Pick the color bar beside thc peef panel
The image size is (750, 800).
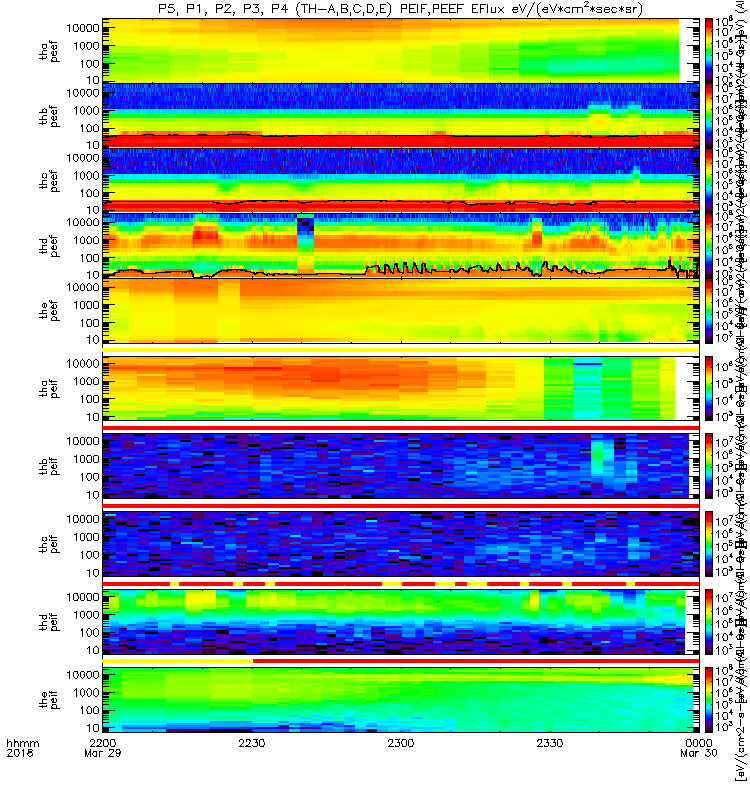(709, 180)
